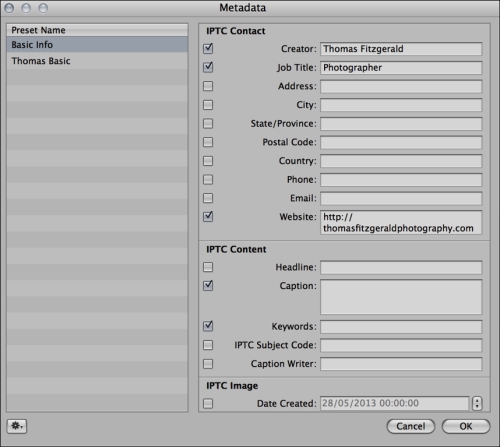Click the Website URL field
The width and height of the screenshot is (500, 447).
(x=401, y=222)
